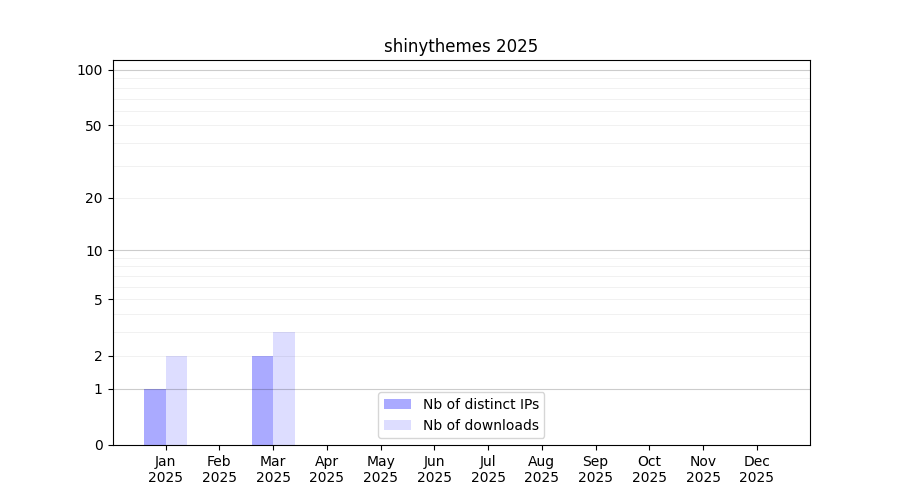The image size is (900, 500).
Task: Select the Oct 2025 x-axis label
Action: 649,469
